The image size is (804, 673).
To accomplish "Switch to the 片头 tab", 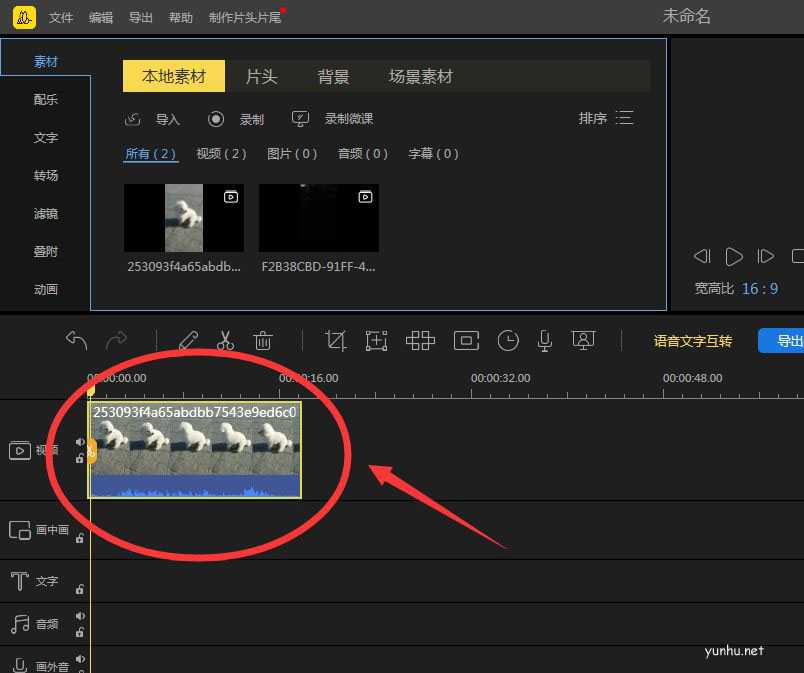I will coord(261,76).
